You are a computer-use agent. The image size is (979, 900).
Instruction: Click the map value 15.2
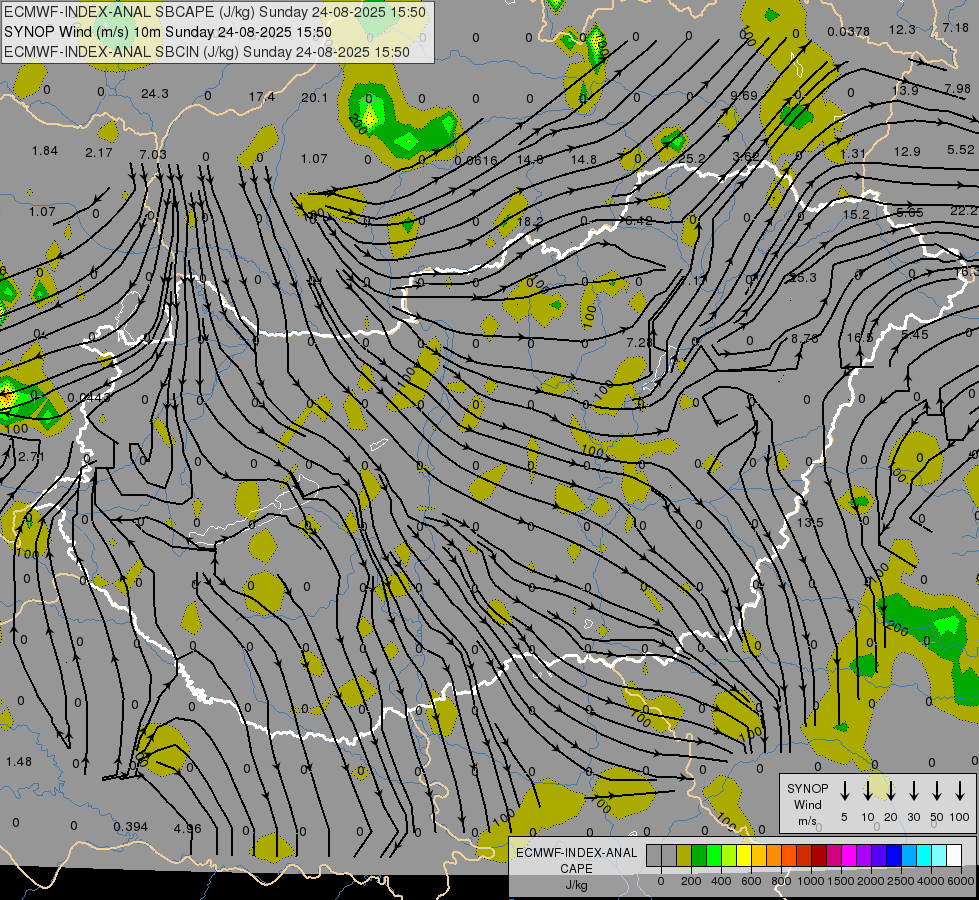[855, 214]
